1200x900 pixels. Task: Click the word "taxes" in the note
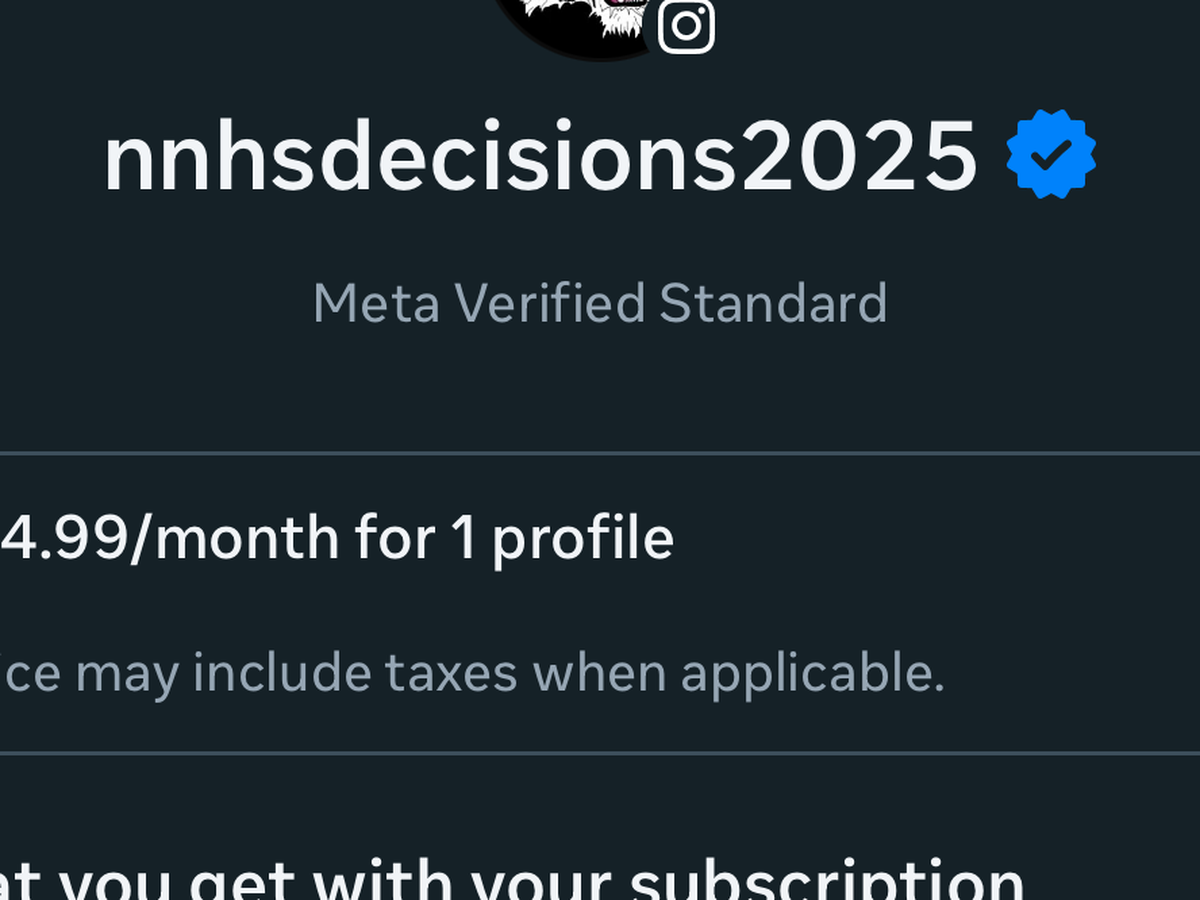pos(451,673)
